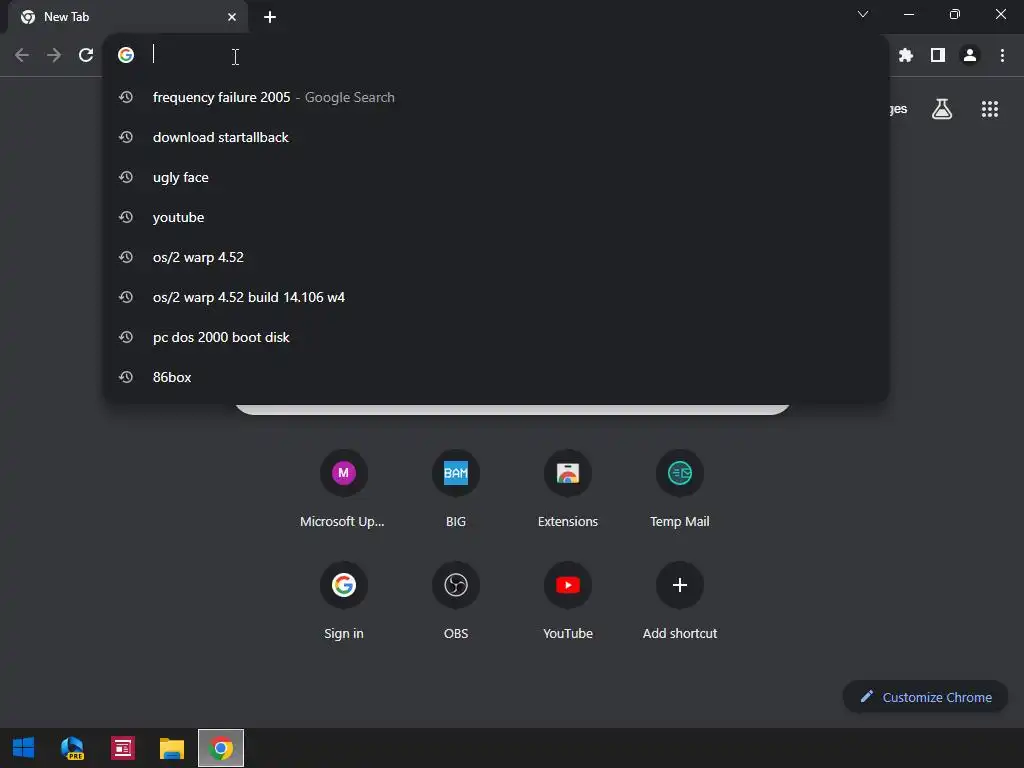The width and height of the screenshot is (1024, 768).
Task: Click Chrome icon in taskbar
Action: click(221, 748)
